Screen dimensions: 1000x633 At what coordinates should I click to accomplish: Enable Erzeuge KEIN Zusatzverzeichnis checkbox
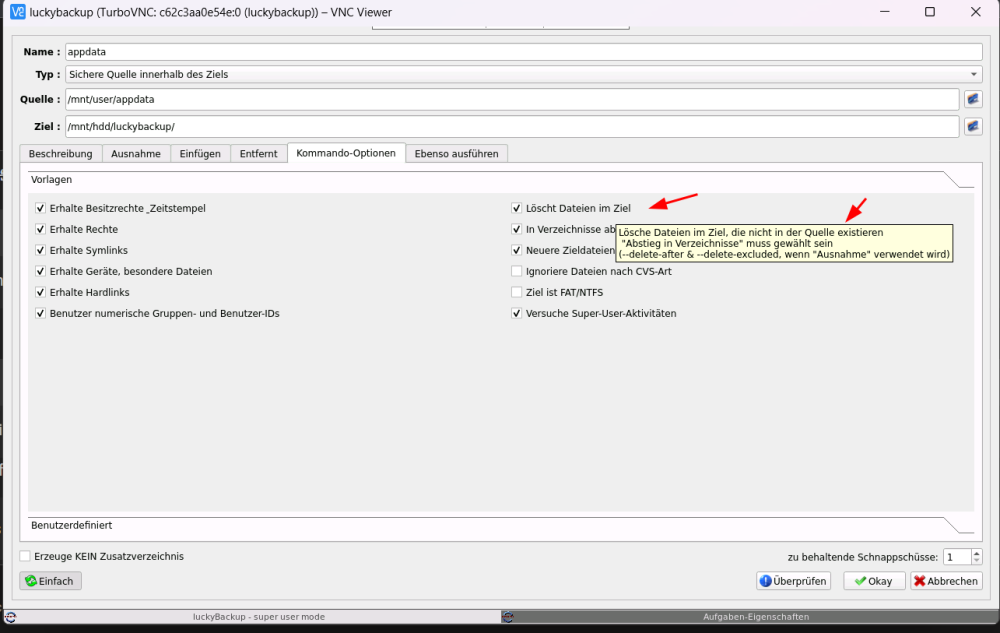(25, 556)
